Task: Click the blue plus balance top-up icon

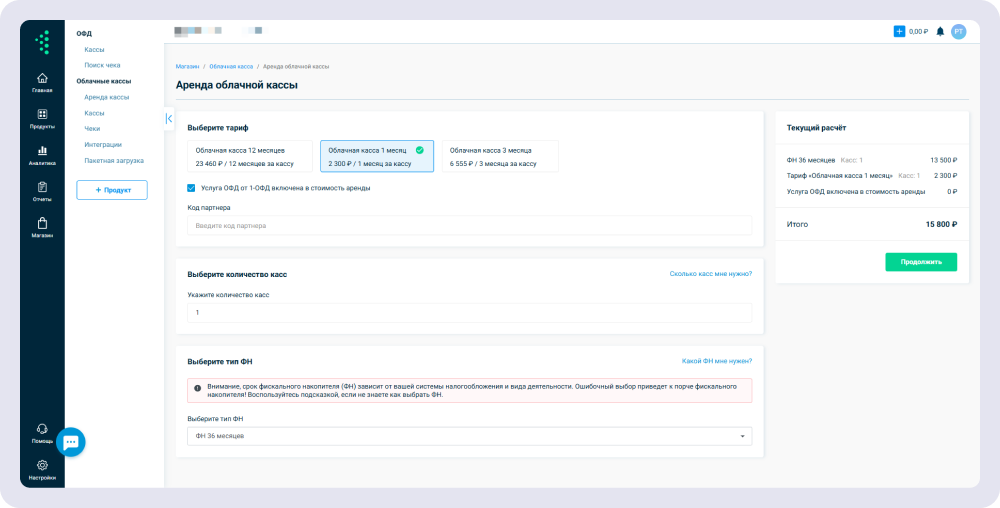Action: click(899, 32)
